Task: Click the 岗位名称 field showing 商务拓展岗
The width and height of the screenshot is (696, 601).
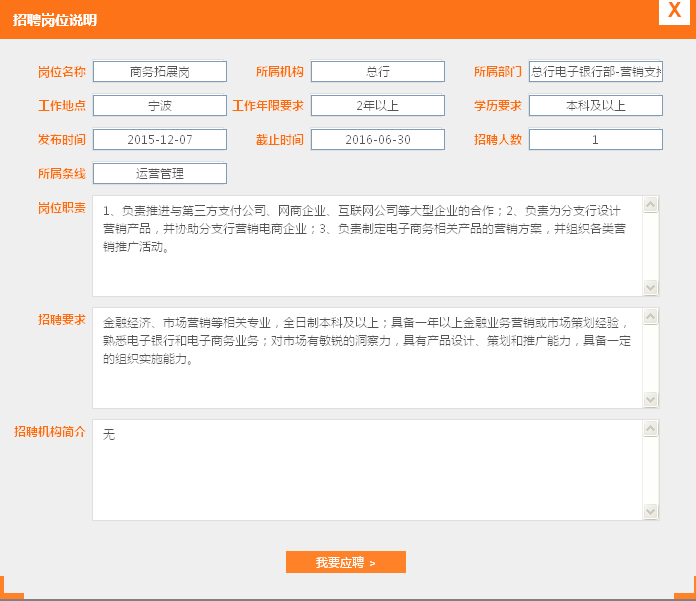Action: pyautogui.click(x=160, y=72)
